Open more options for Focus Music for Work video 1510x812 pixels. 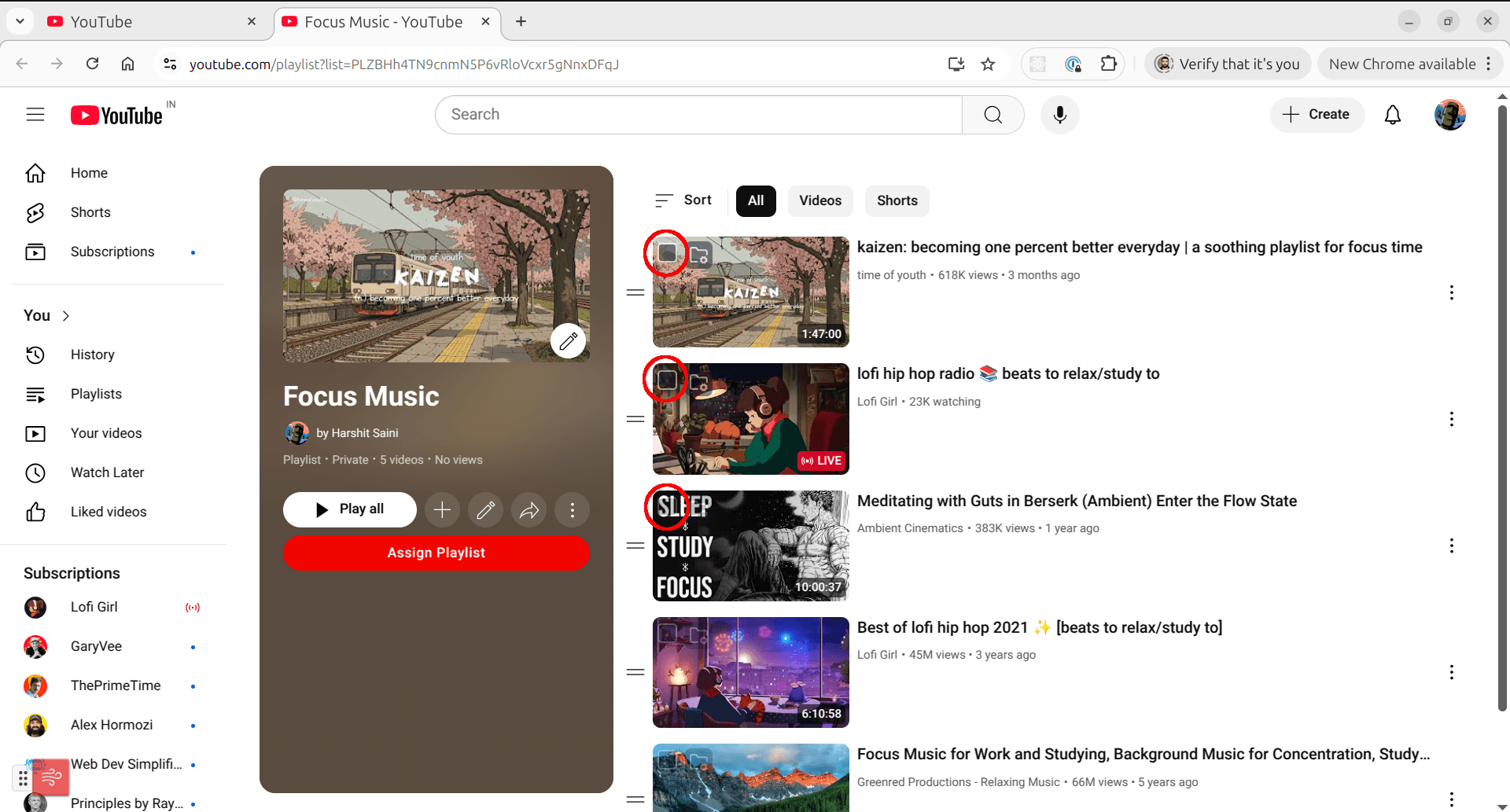coord(1451,799)
